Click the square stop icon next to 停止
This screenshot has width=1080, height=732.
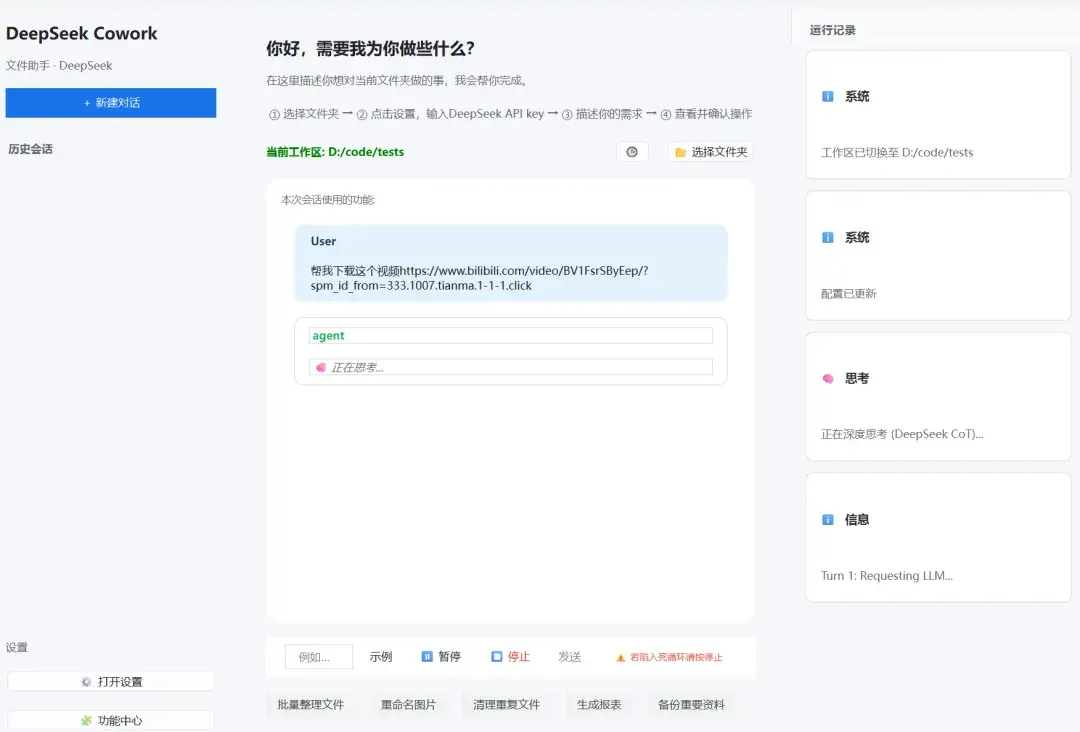click(x=497, y=657)
